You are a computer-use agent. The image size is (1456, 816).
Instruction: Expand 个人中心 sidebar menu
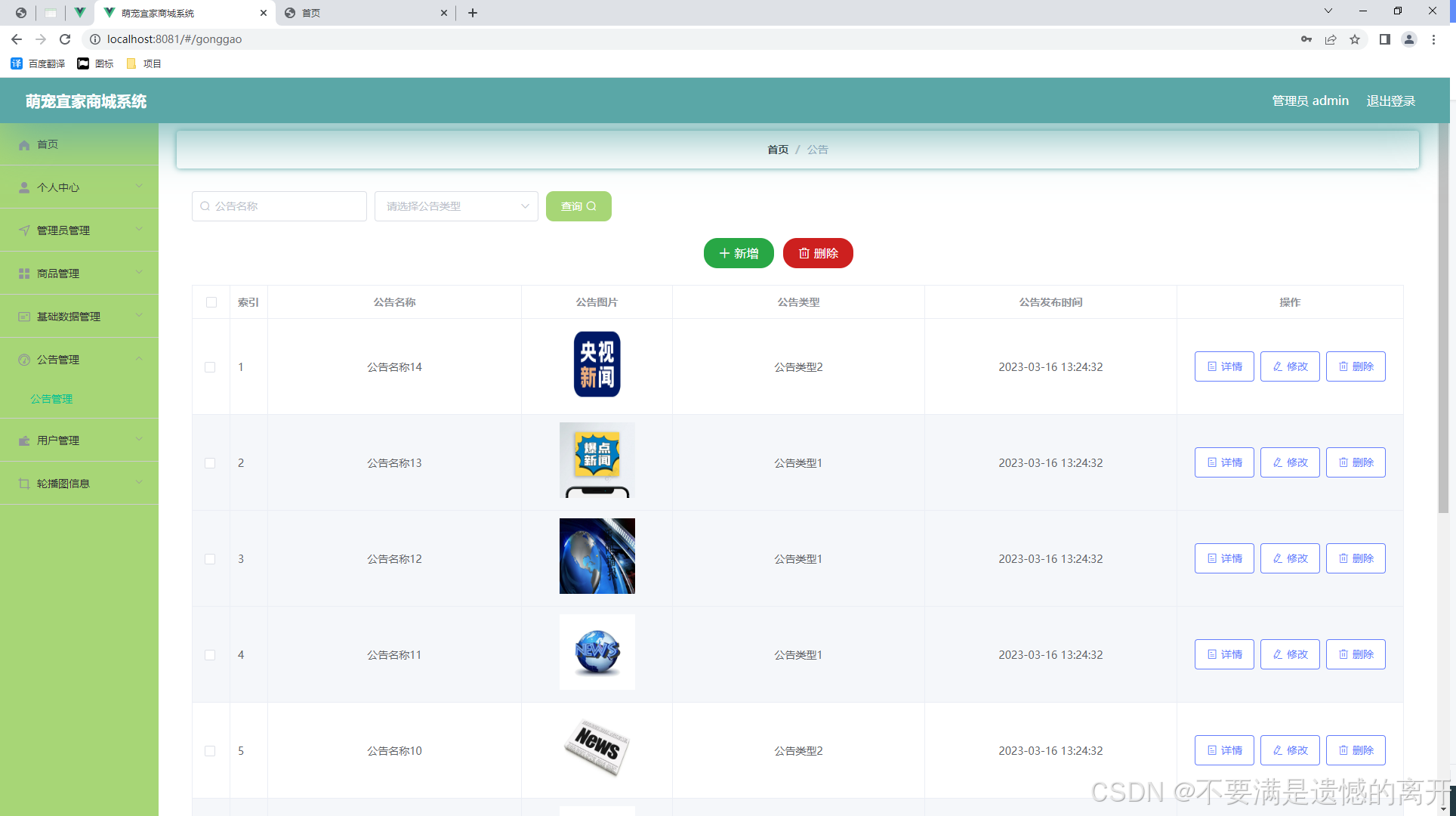[79, 188]
